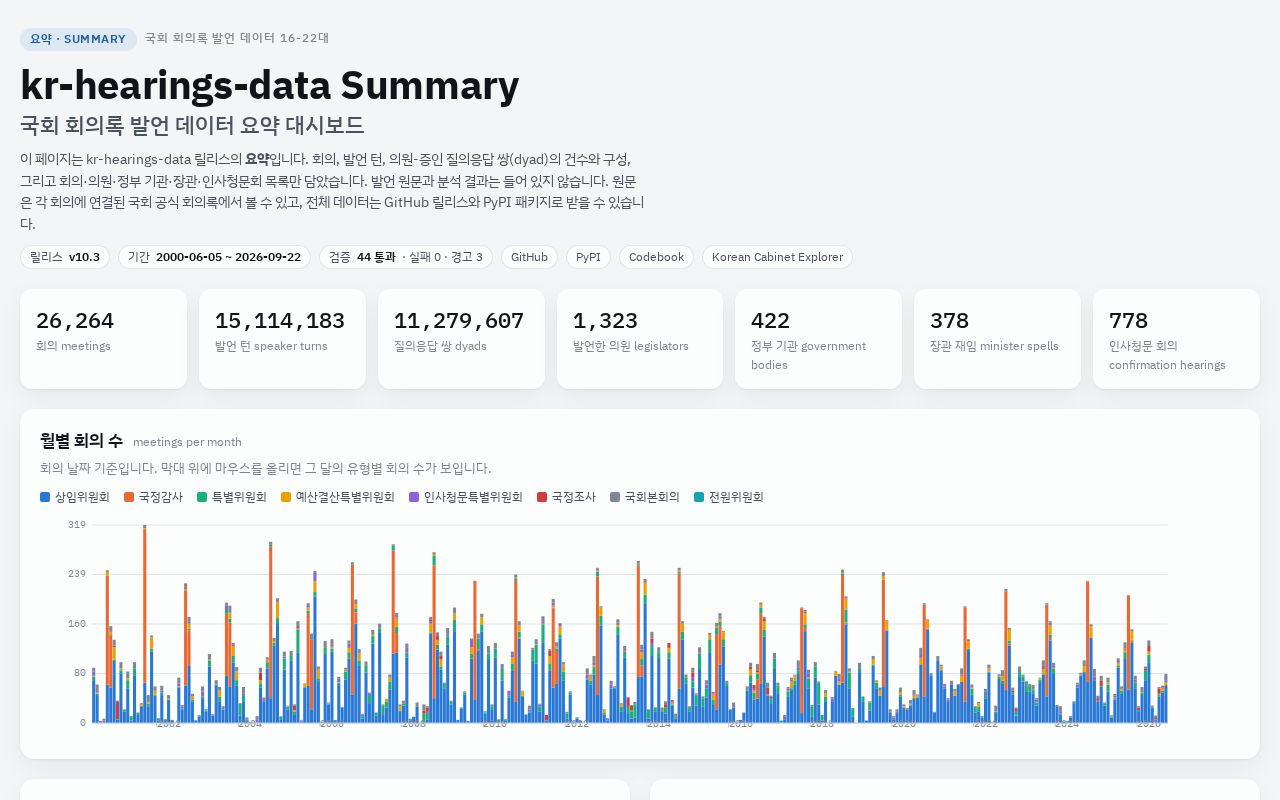Viewport: 1280px width, 800px height.
Task: Click the 2014 x-axis label
Action: (x=658, y=724)
